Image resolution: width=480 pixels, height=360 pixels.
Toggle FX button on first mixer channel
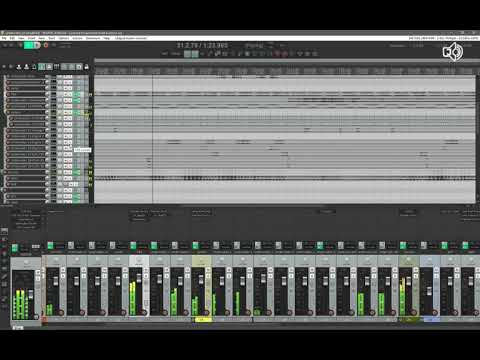point(50,246)
